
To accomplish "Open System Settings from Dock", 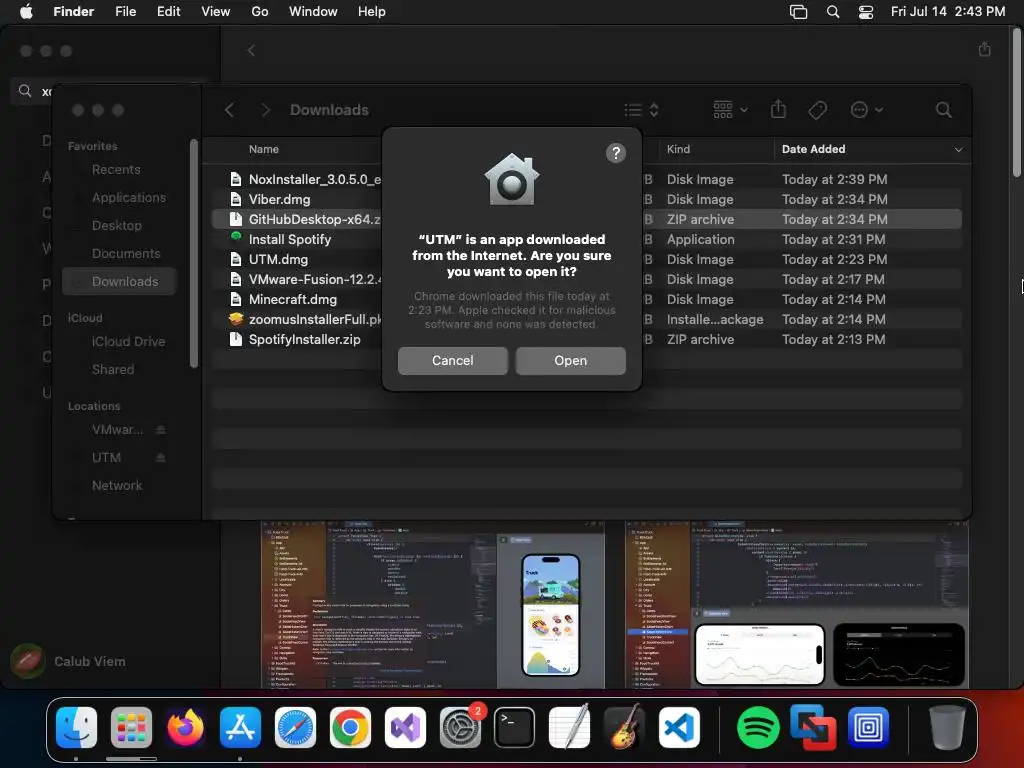I will click(460, 728).
